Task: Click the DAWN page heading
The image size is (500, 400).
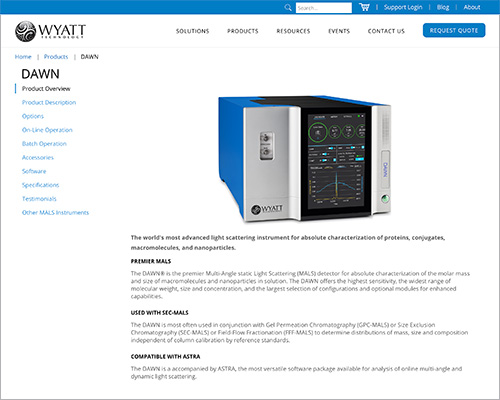Action: [x=40, y=74]
